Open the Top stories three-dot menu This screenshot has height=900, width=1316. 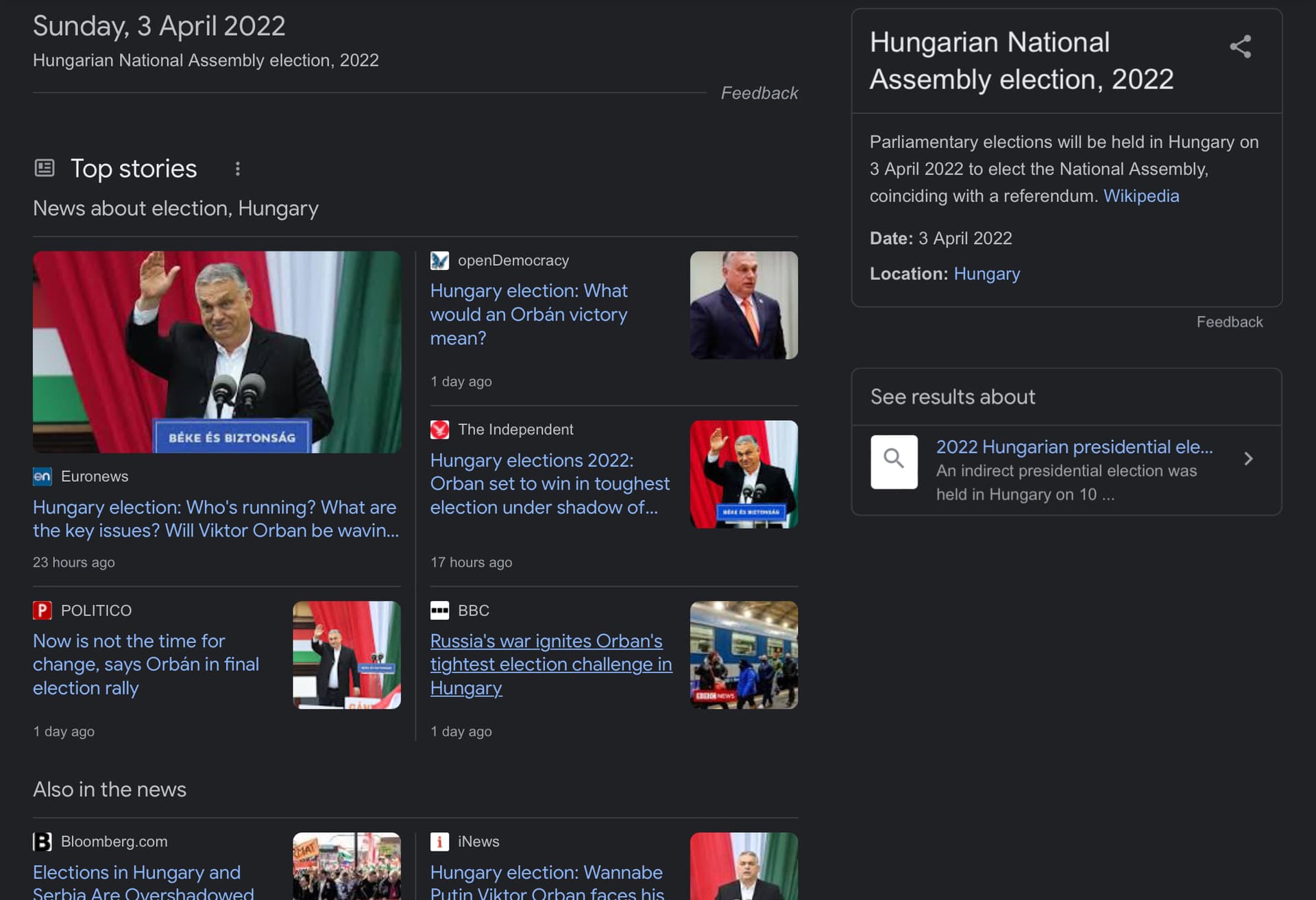[x=237, y=169]
